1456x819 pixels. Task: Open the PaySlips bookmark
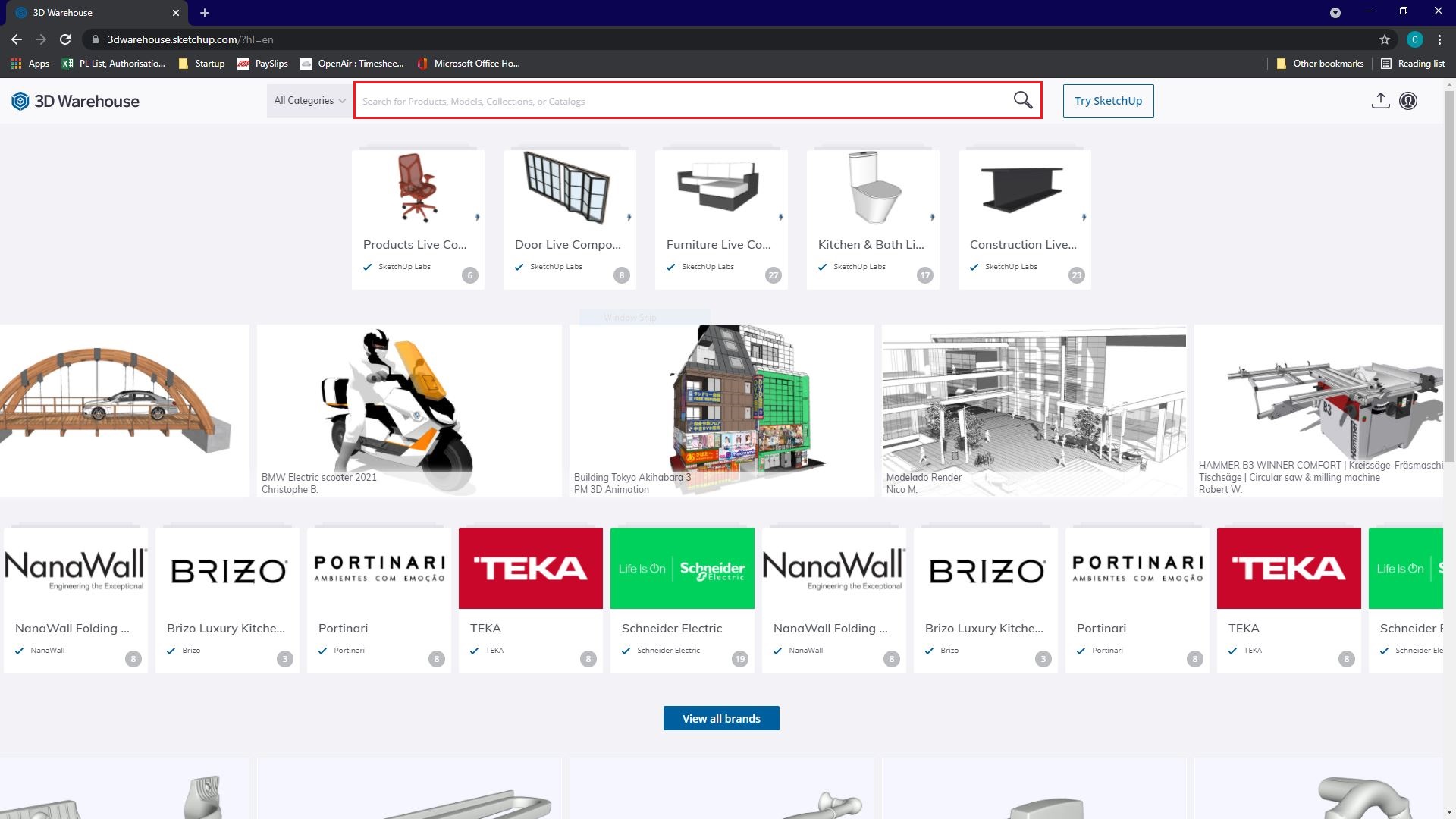263,64
